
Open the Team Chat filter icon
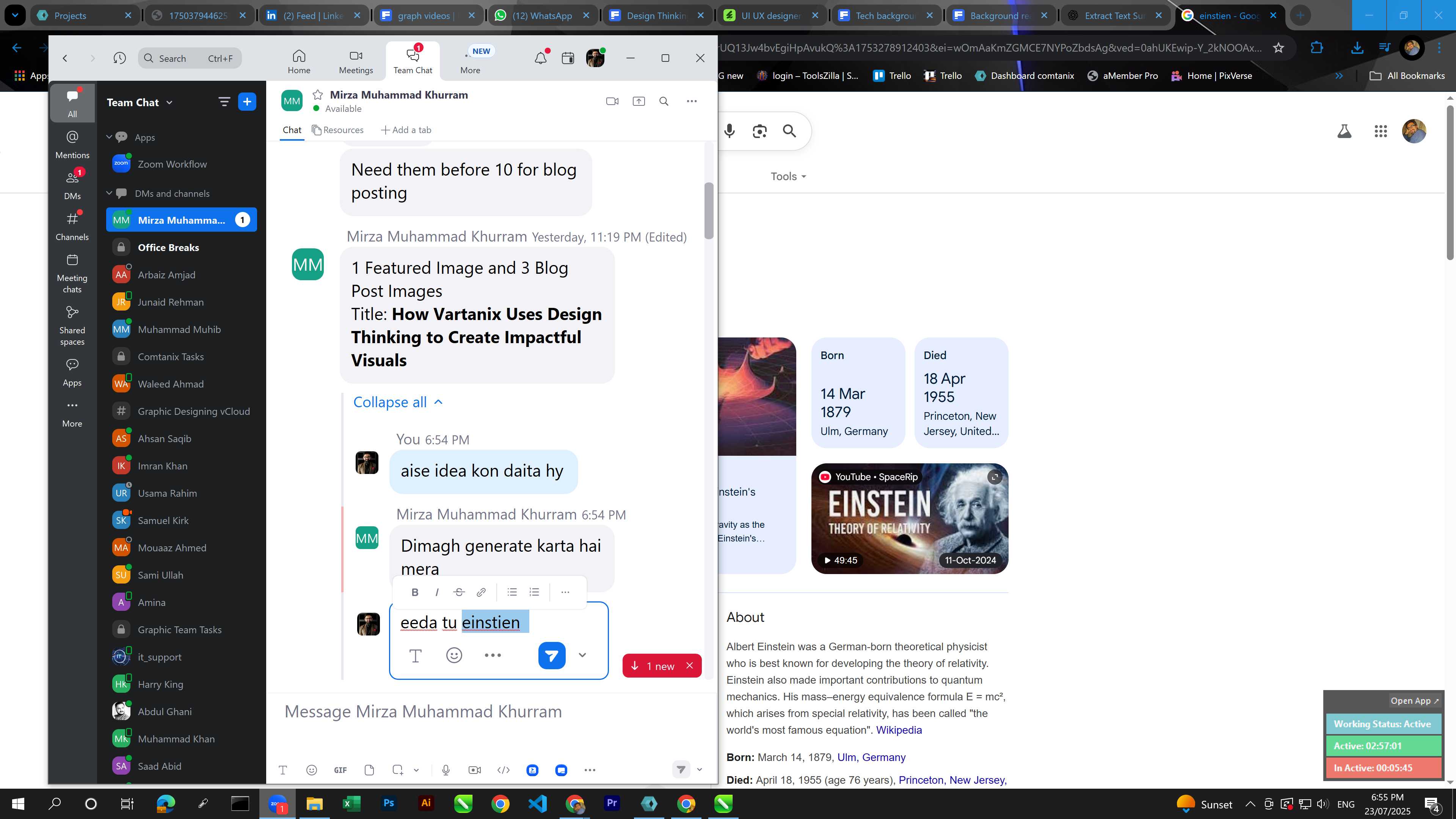[x=224, y=102]
